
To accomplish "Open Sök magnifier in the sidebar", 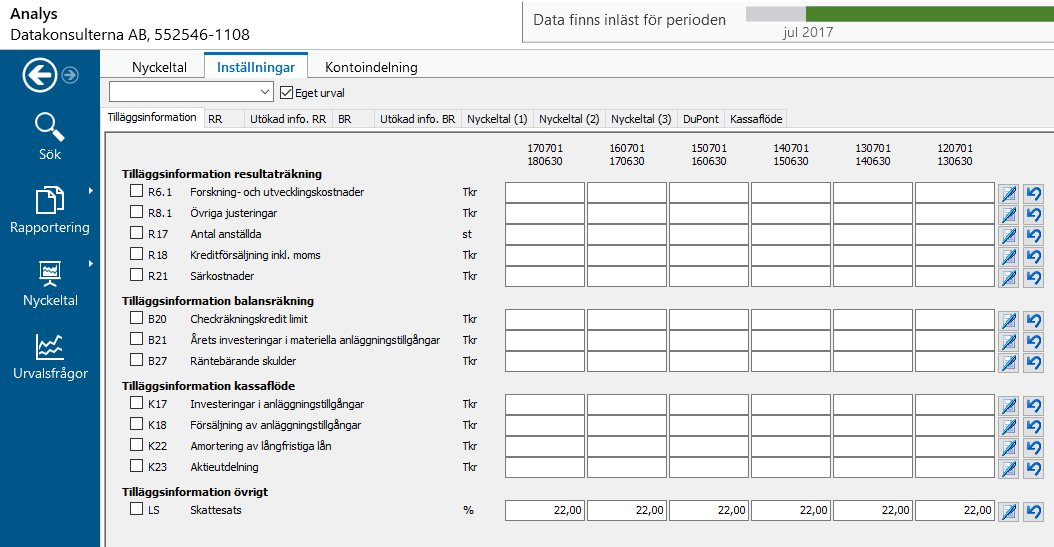I will [x=50, y=136].
